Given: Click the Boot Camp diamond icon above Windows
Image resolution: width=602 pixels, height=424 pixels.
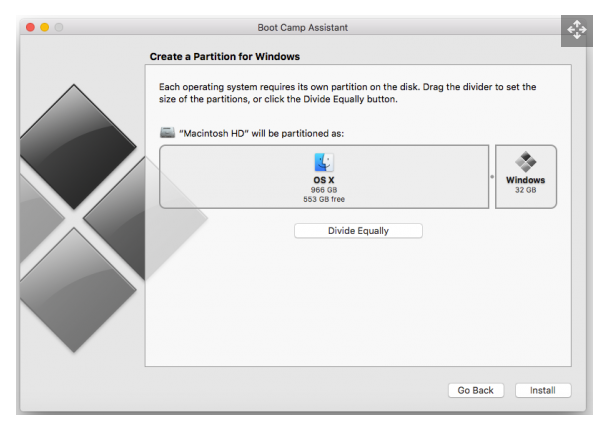Looking at the screenshot, I should (525, 162).
